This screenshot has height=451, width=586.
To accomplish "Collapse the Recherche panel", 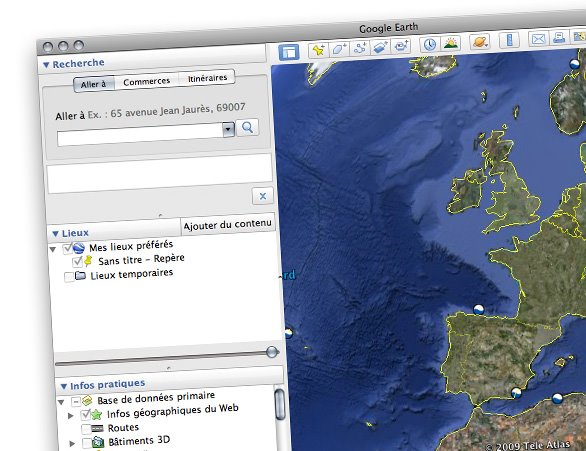I will pyautogui.click(x=46, y=65).
